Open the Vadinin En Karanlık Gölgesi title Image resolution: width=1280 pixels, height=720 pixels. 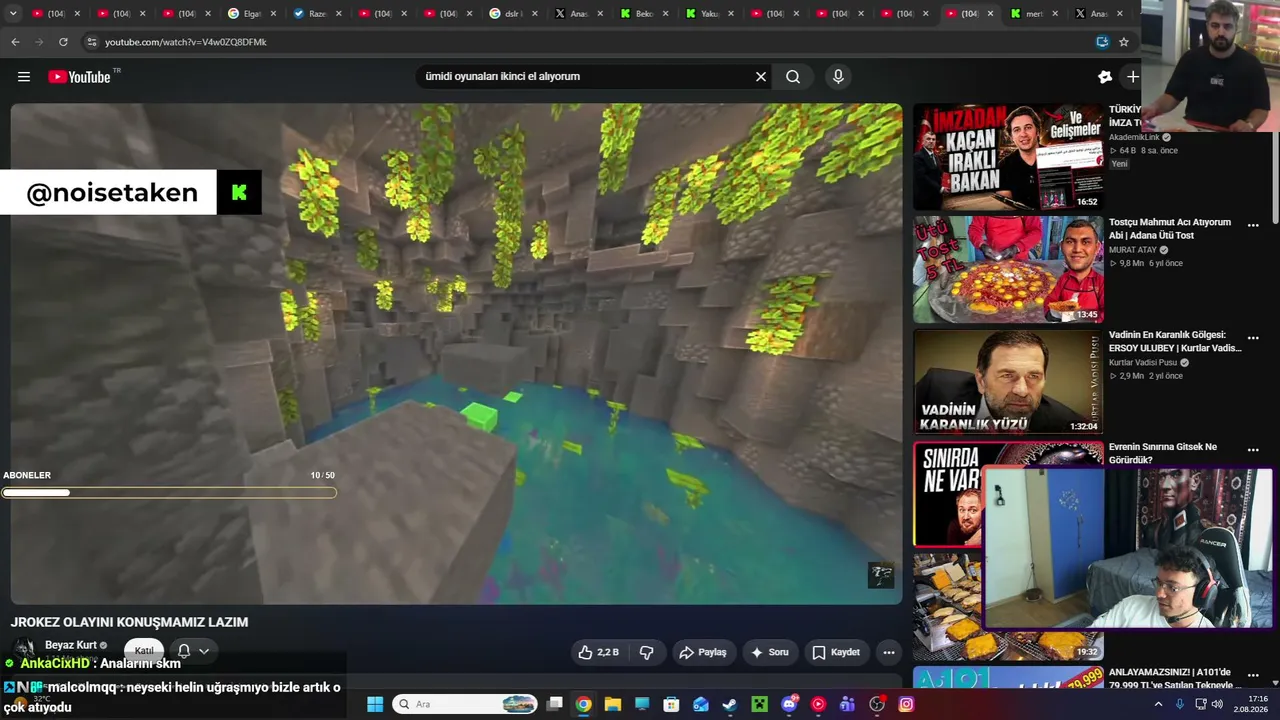(x=1175, y=341)
